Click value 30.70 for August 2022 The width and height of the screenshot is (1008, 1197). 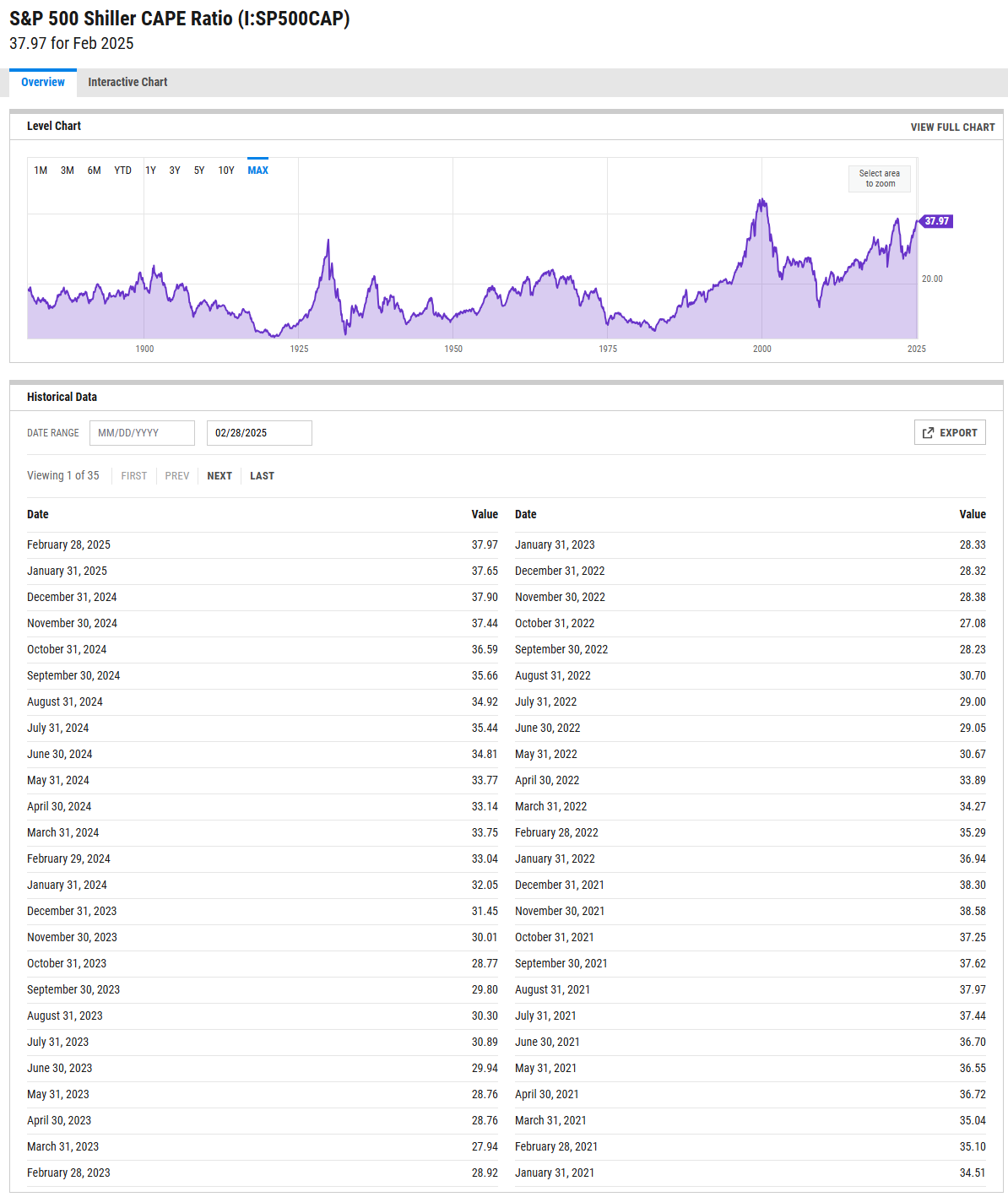(x=973, y=676)
